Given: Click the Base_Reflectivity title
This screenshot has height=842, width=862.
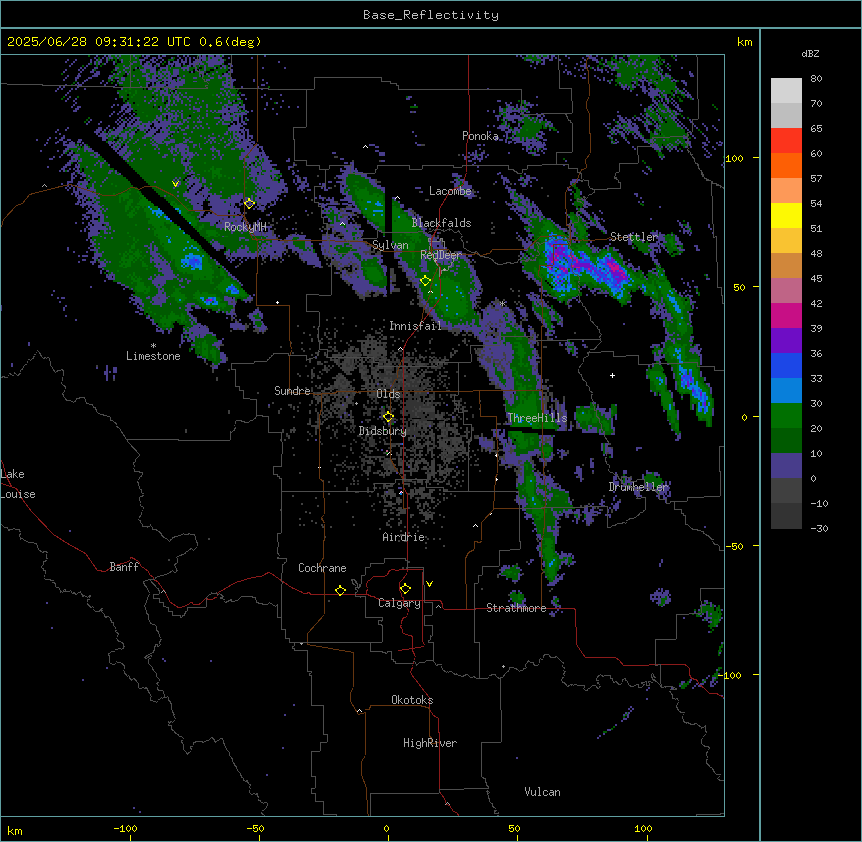Looking at the screenshot, I should coord(431,15).
